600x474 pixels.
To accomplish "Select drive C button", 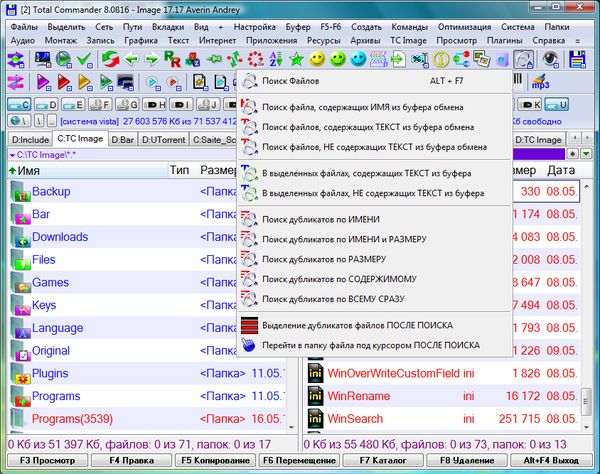I will click(x=19, y=104).
